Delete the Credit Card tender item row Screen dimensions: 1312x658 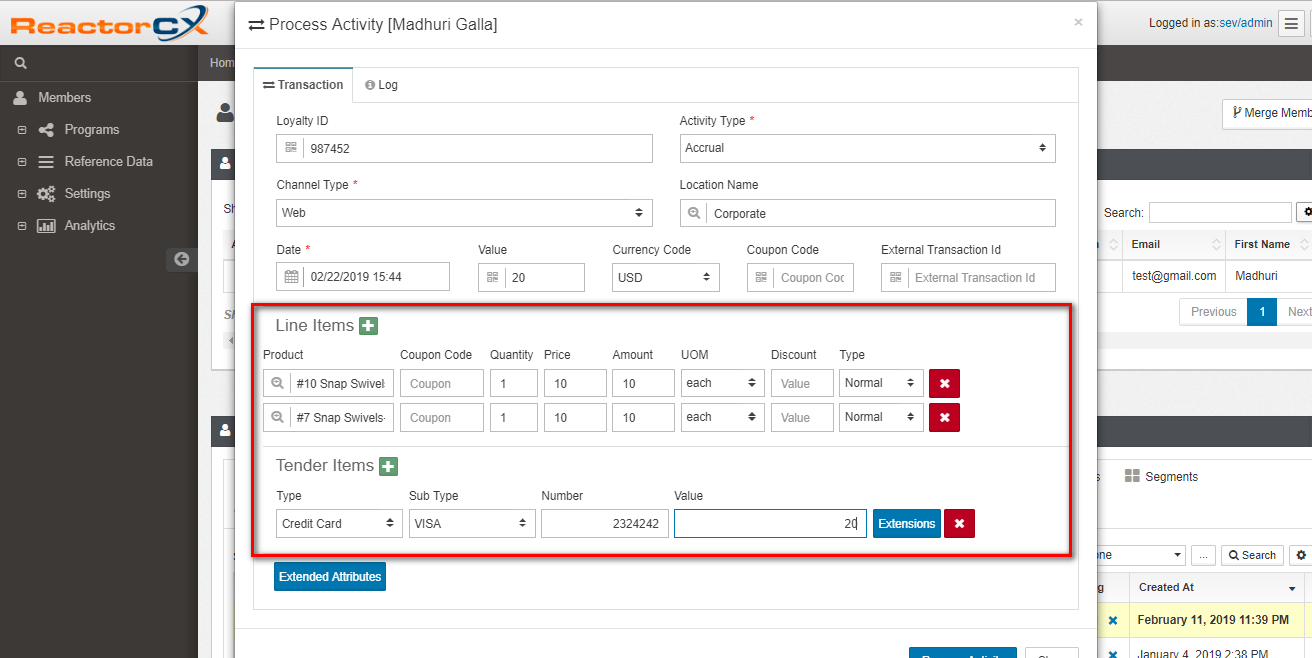coord(959,524)
